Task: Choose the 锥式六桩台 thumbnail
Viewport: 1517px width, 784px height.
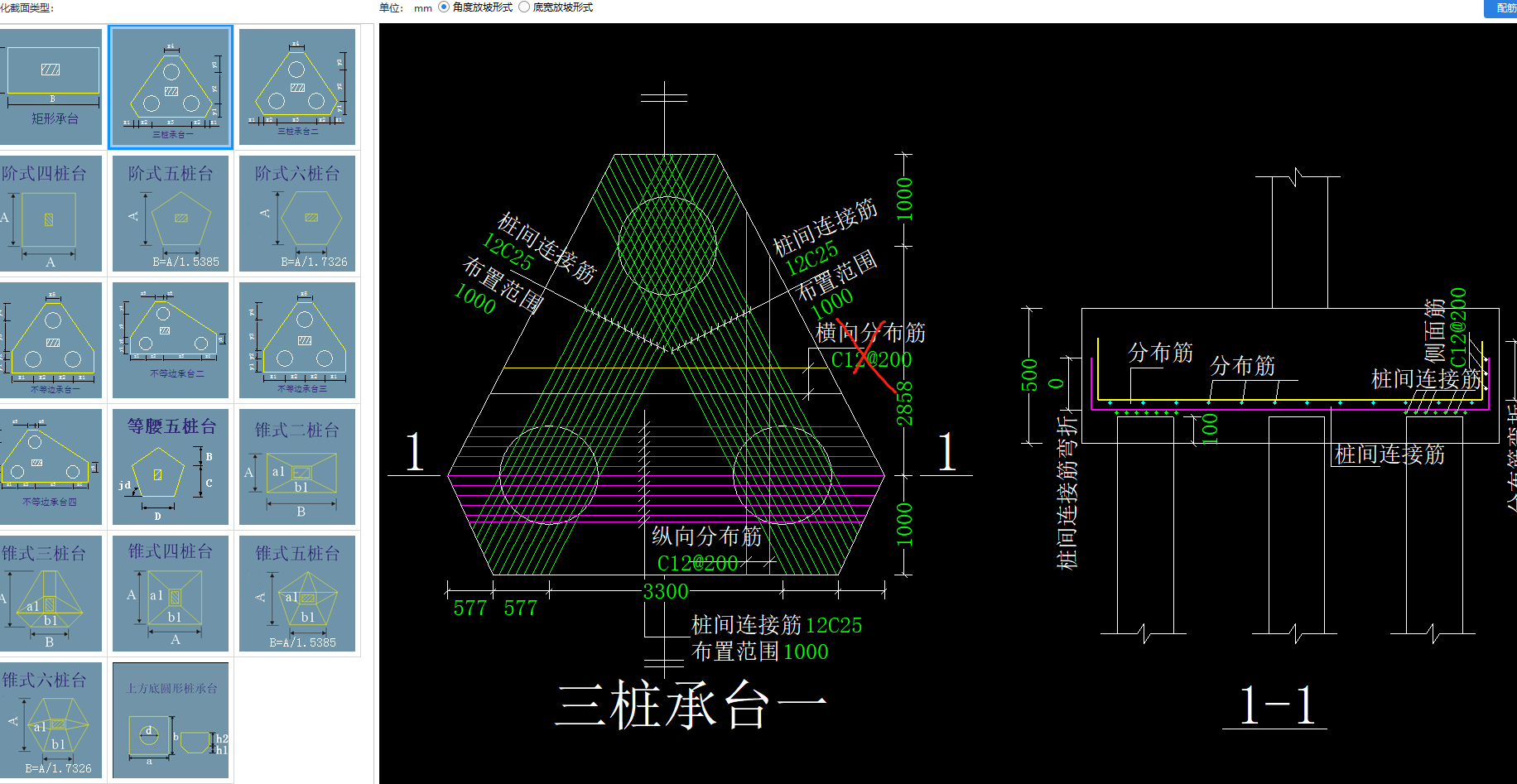Action: click(51, 720)
